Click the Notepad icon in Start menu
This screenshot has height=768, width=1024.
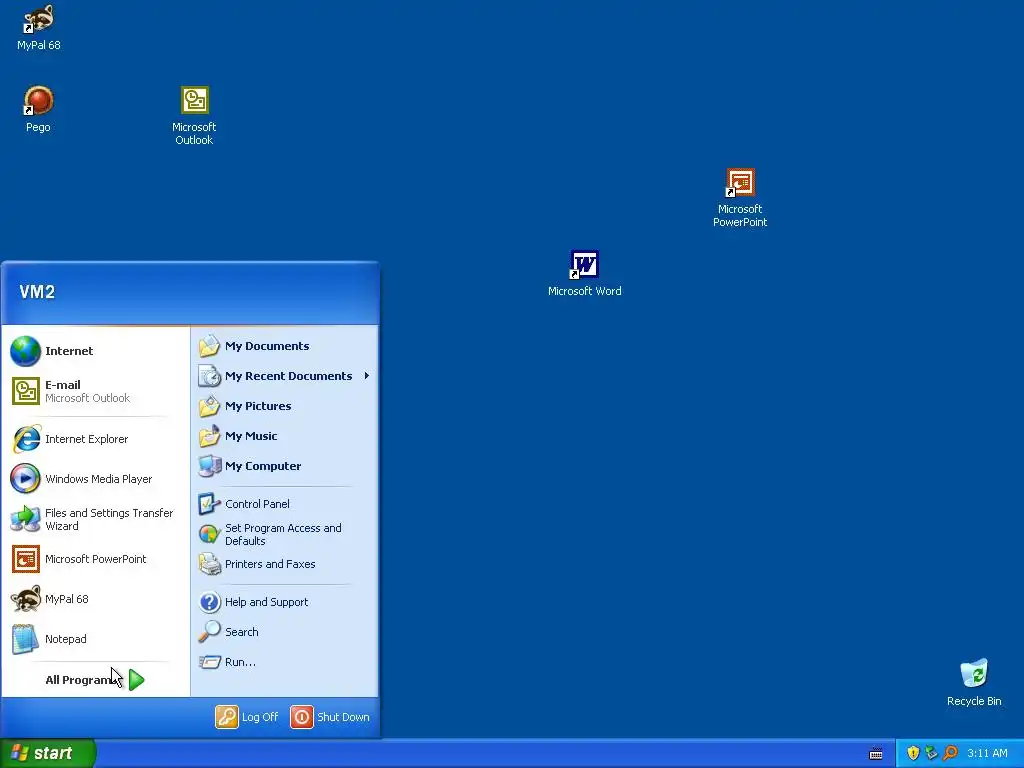(25, 639)
